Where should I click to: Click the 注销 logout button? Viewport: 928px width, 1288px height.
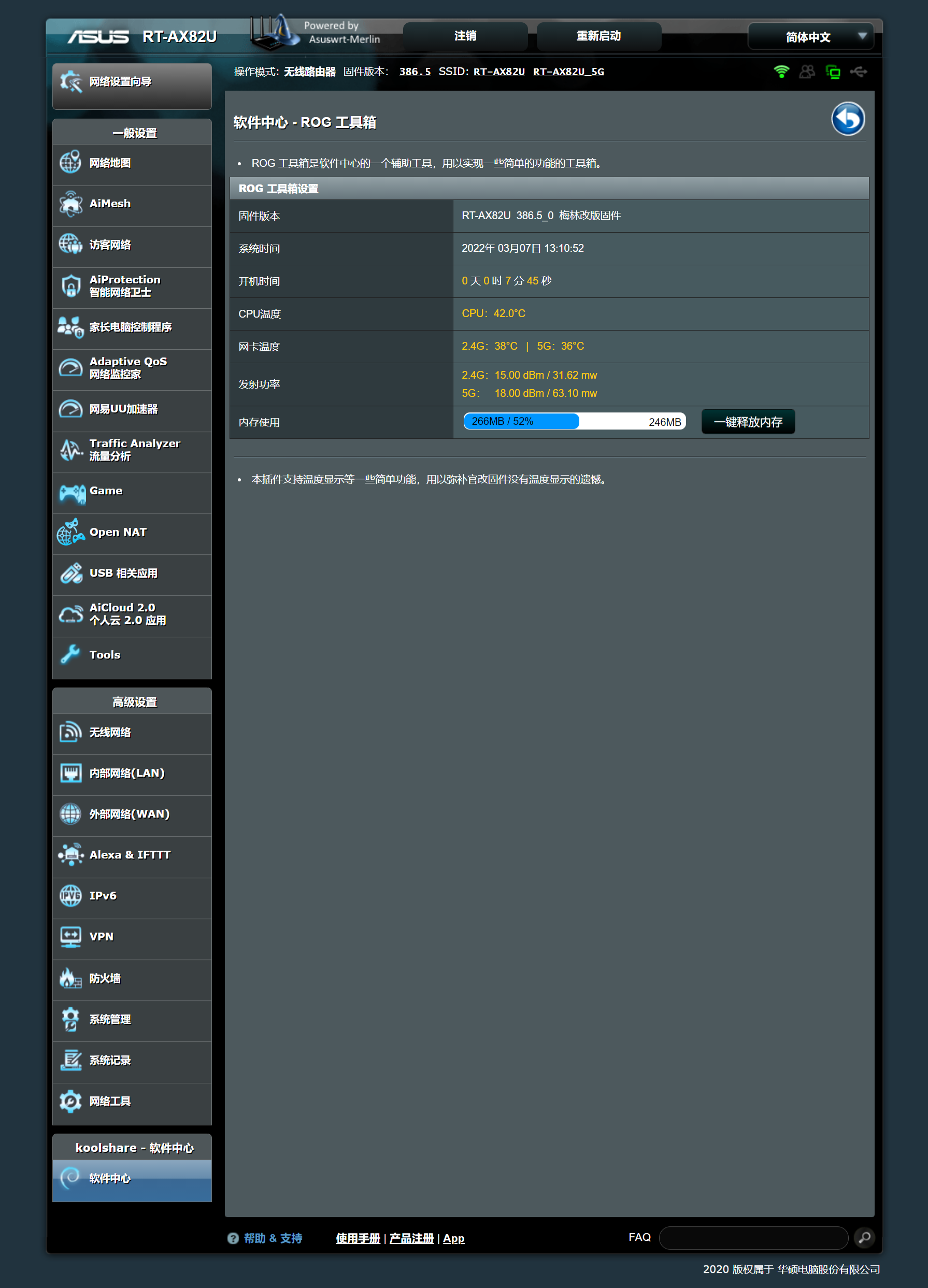pos(465,36)
